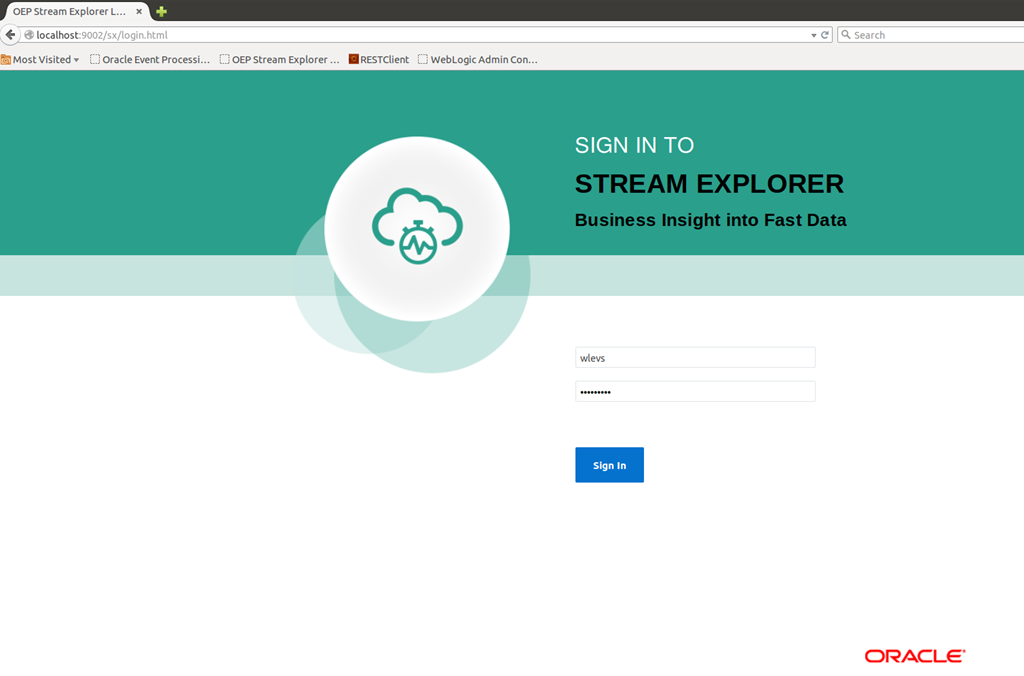The height and width of the screenshot is (676, 1024).
Task: Click the SIGN IN TO heading text
Action: (x=634, y=145)
